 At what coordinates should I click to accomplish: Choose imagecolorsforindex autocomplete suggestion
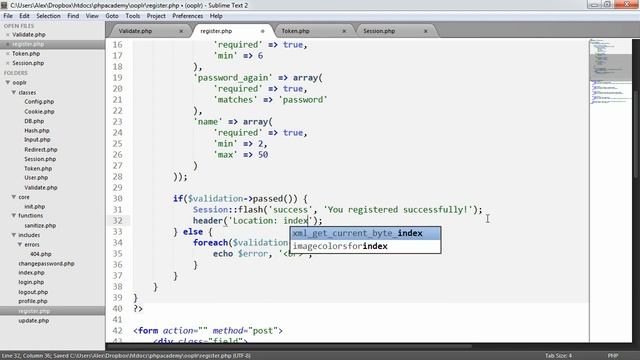[x=365, y=246]
